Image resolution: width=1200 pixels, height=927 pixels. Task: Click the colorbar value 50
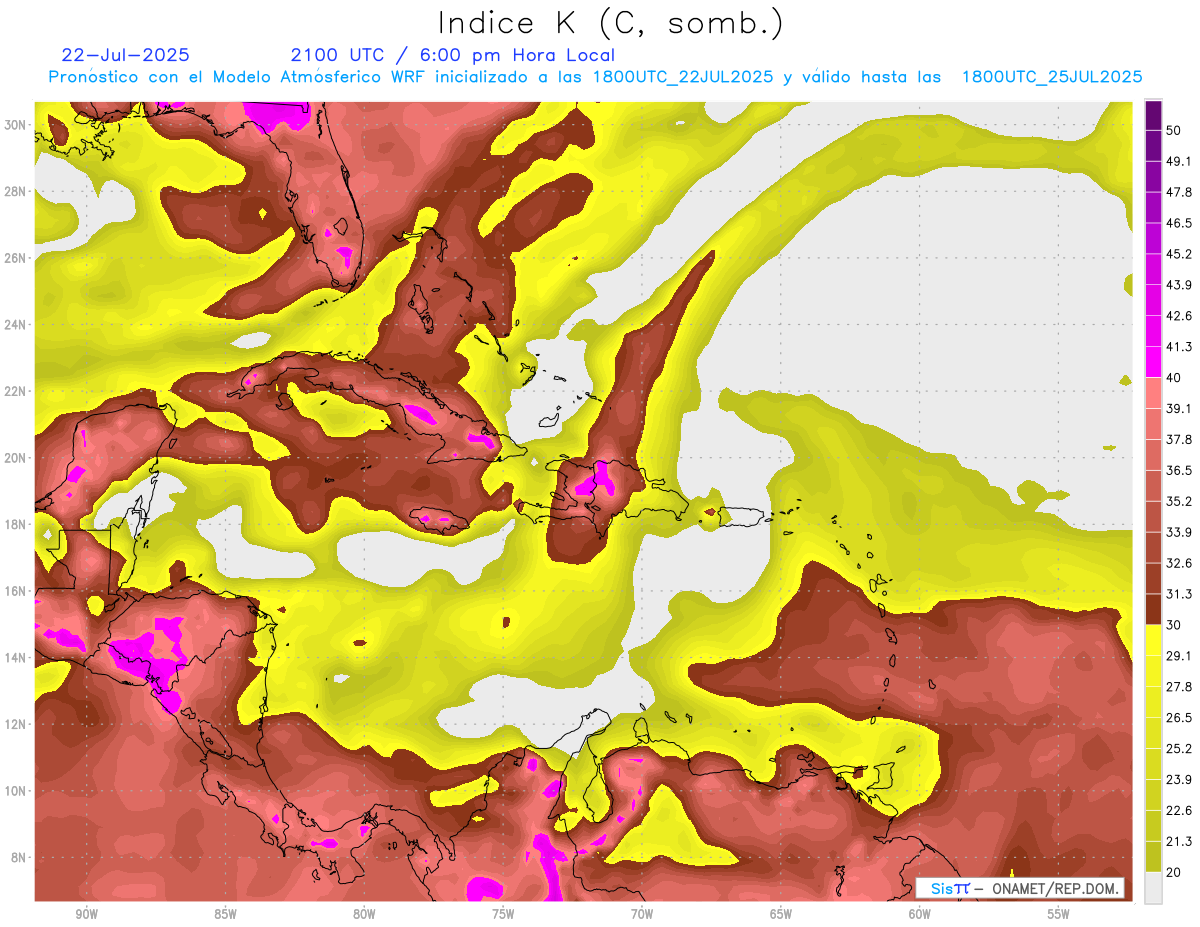tap(1175, 131)
